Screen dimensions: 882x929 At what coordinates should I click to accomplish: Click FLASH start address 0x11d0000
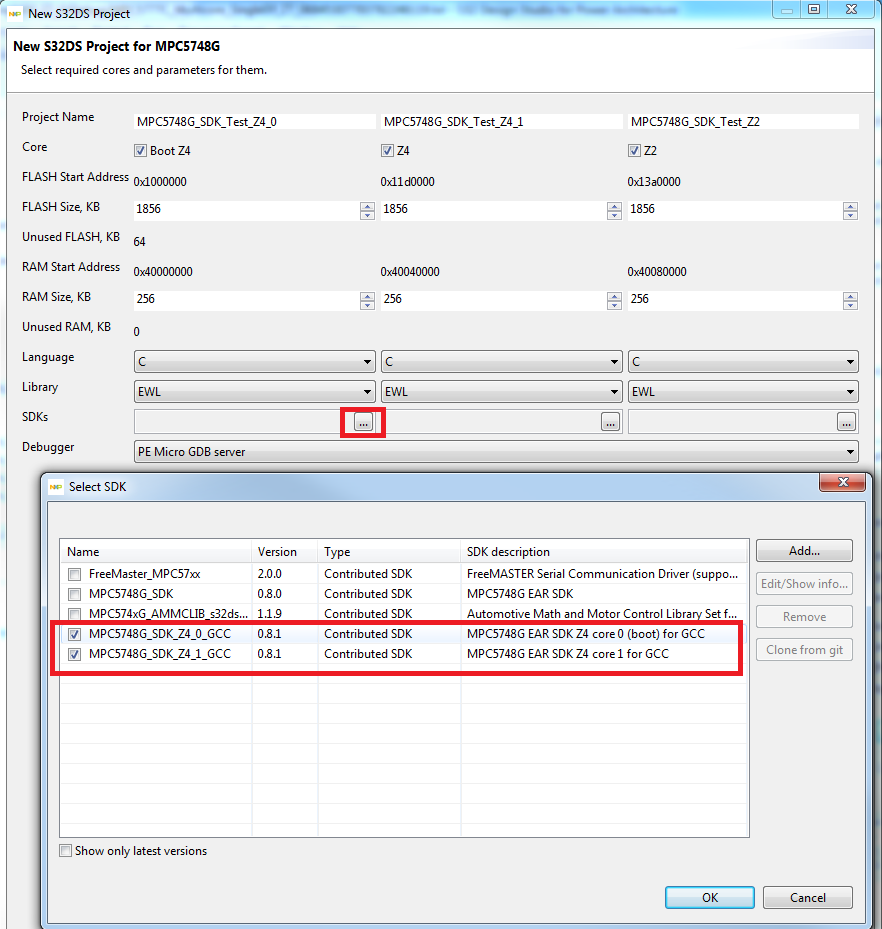tap(408, 182)
